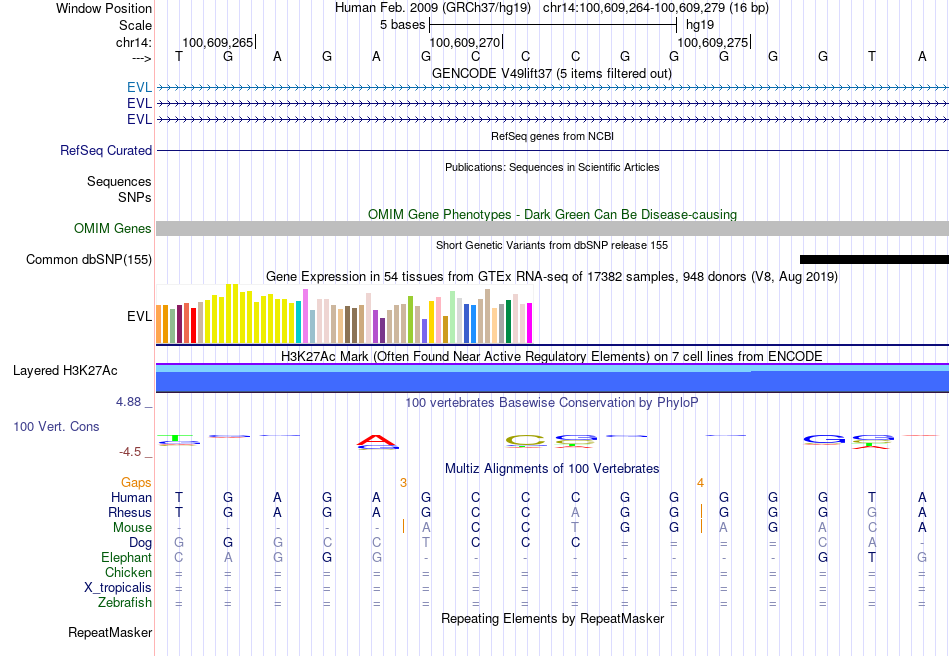950x656 pixels.
Task: Click Multiz Alignments of 100 Vertebrates title
Action: 552,468
